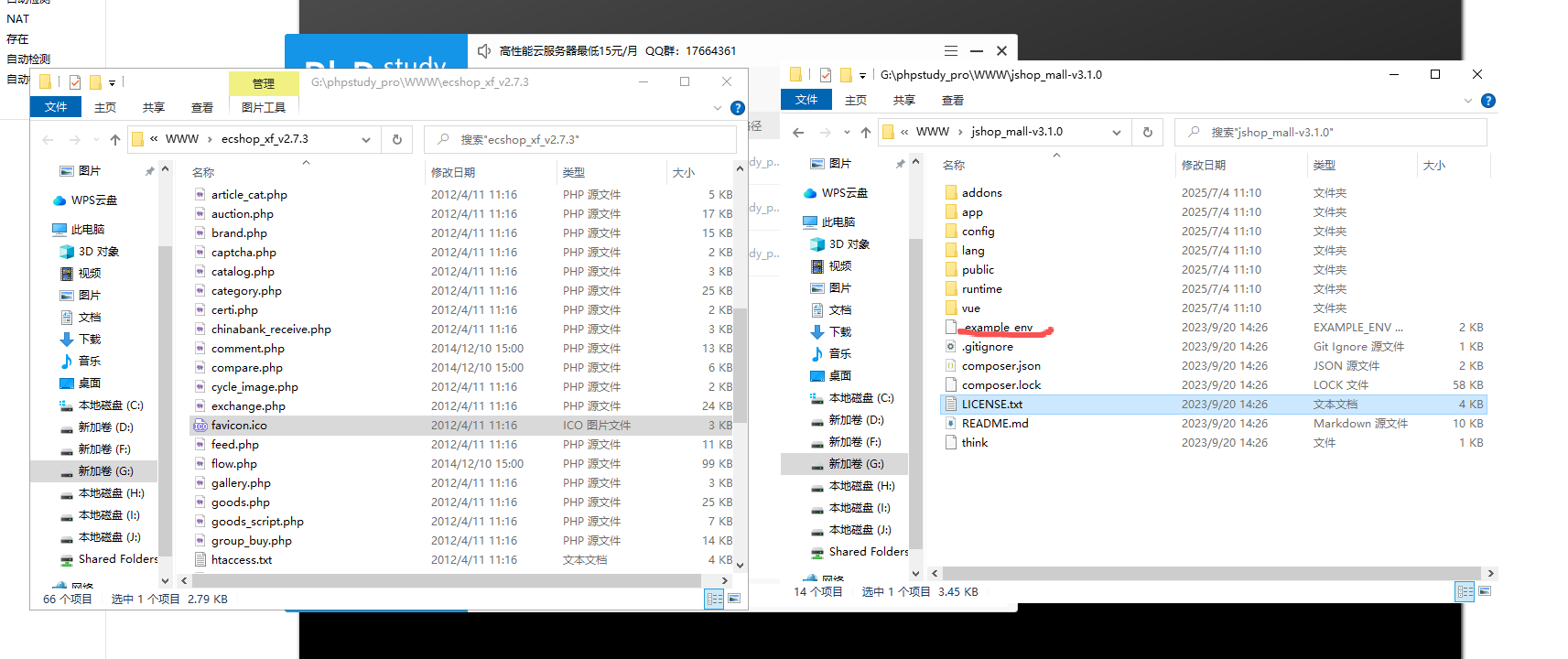Viewport: 1568px width, 659px height.
Task: Select the favicon.ico file icon
Action: [x=200, y=426]
